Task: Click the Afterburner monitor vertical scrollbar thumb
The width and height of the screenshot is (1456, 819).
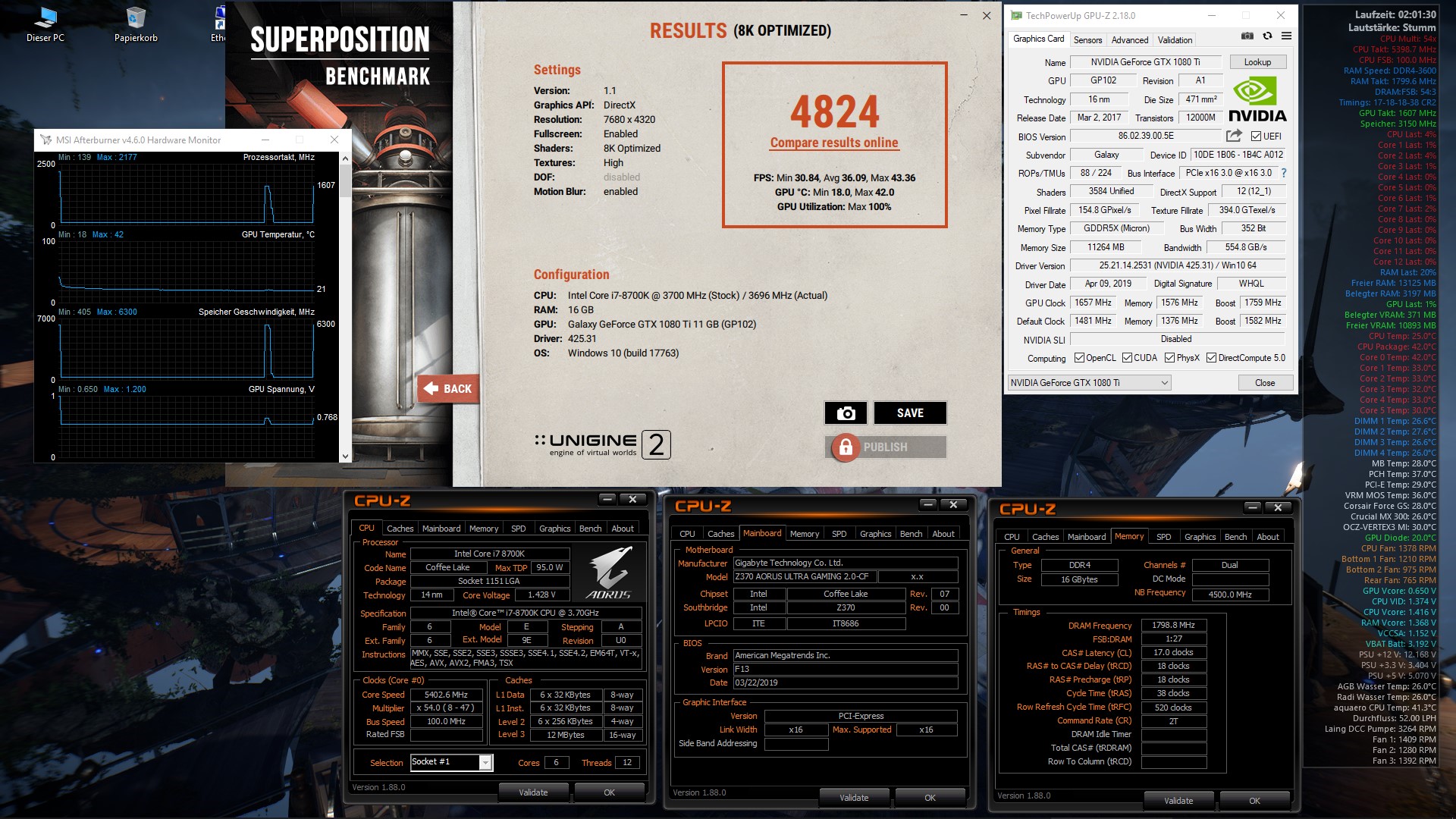Action: 345,181
